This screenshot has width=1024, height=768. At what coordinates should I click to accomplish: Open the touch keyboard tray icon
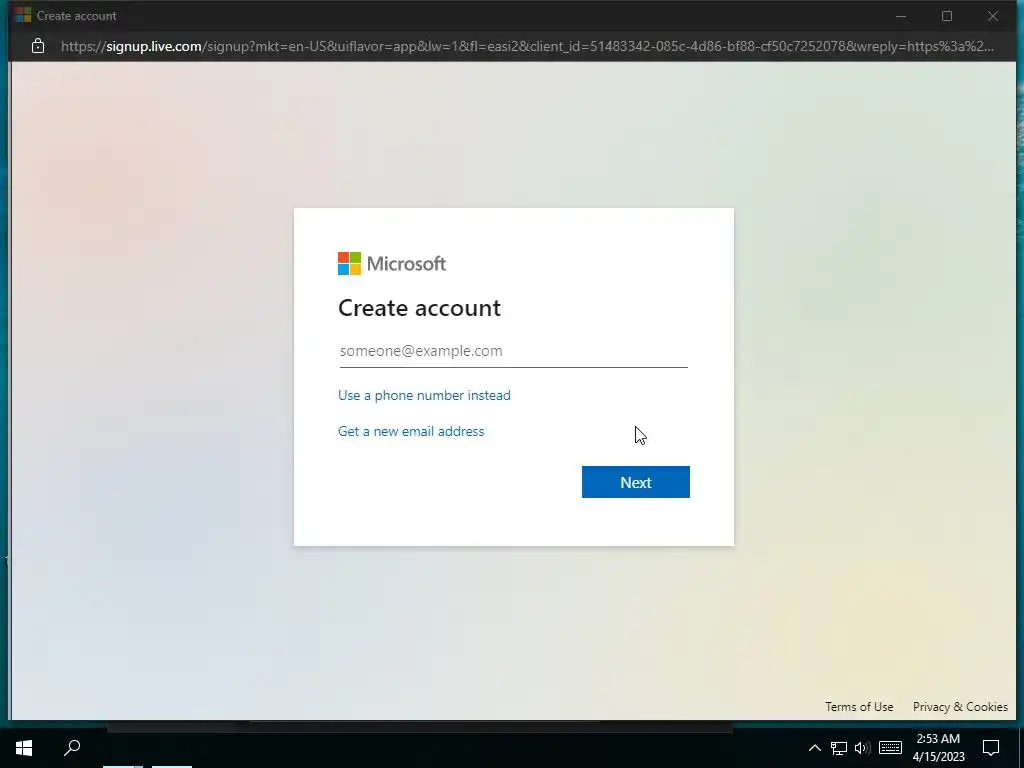890,748
